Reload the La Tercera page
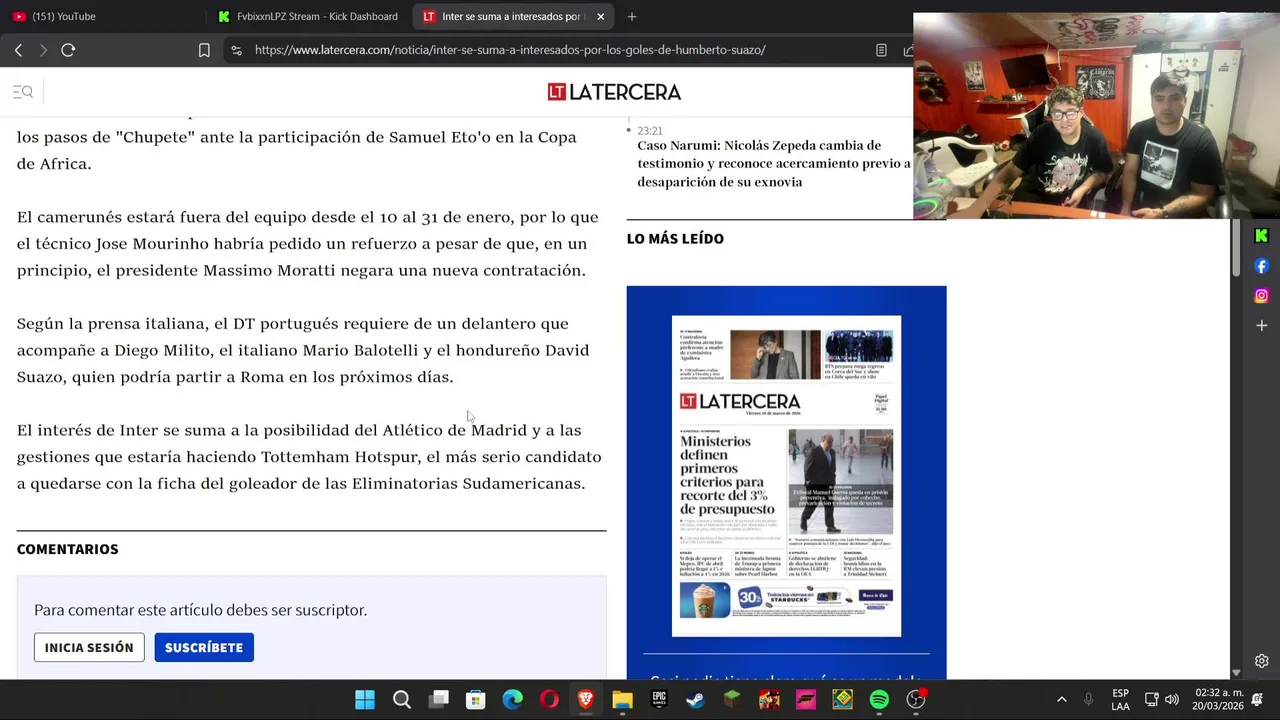The height and width of the screenshot is (720, 1280). pyautogui.click(x=68, y=50)
